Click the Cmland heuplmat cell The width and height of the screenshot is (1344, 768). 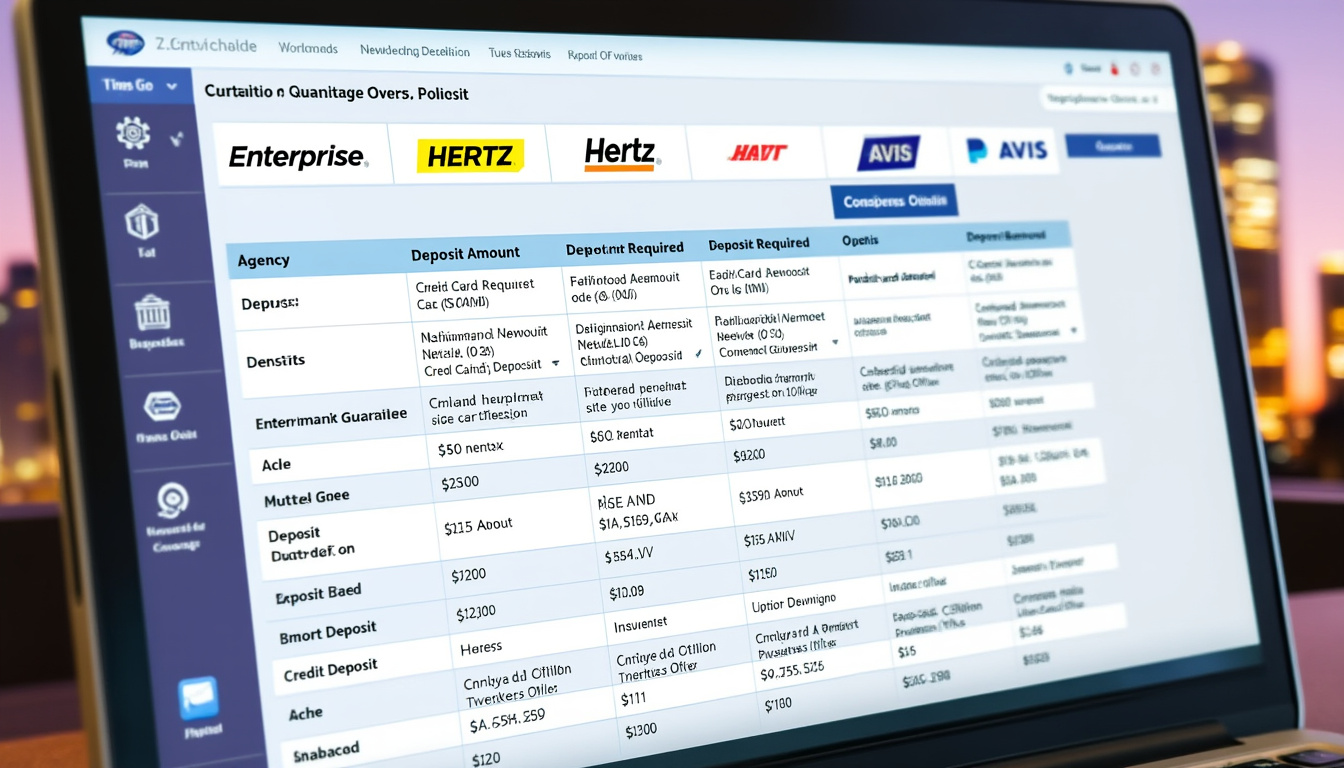pyautogui.click(x=485, y=405)
